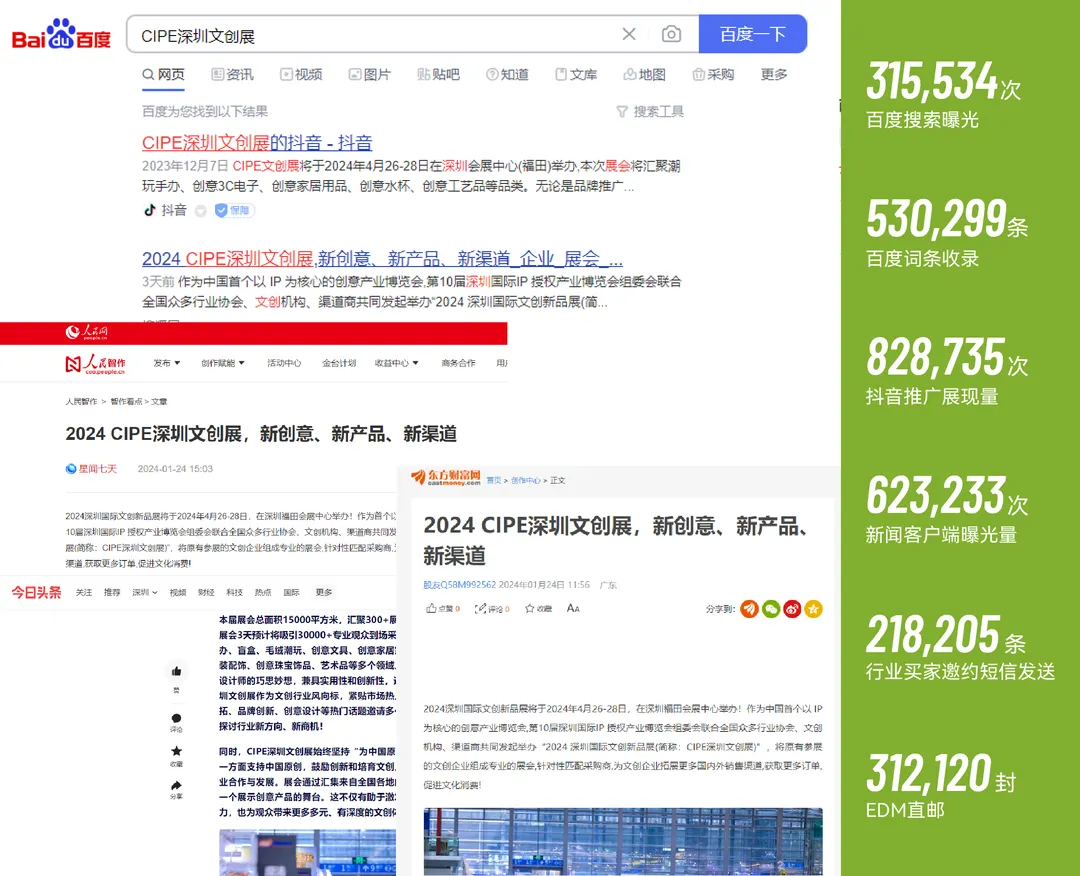Expand the 创作赋能 dropdown menu

coord(223,363)
